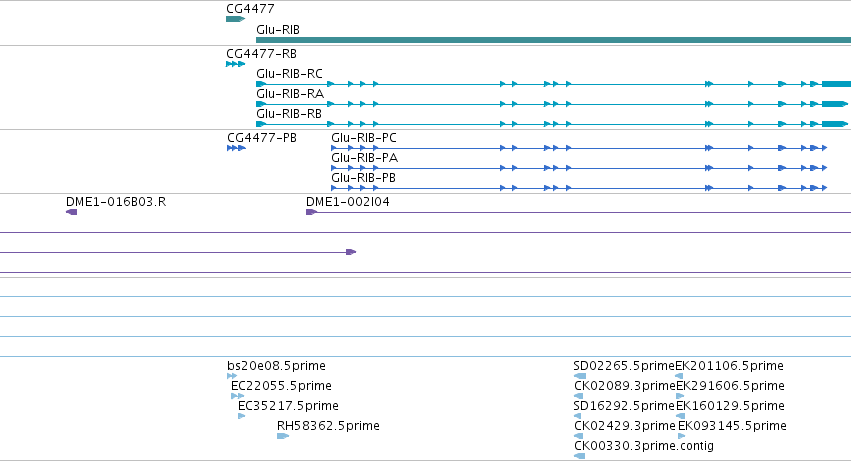
Task: Click the thick Glu-RIB gene bar
Action: 554,40
